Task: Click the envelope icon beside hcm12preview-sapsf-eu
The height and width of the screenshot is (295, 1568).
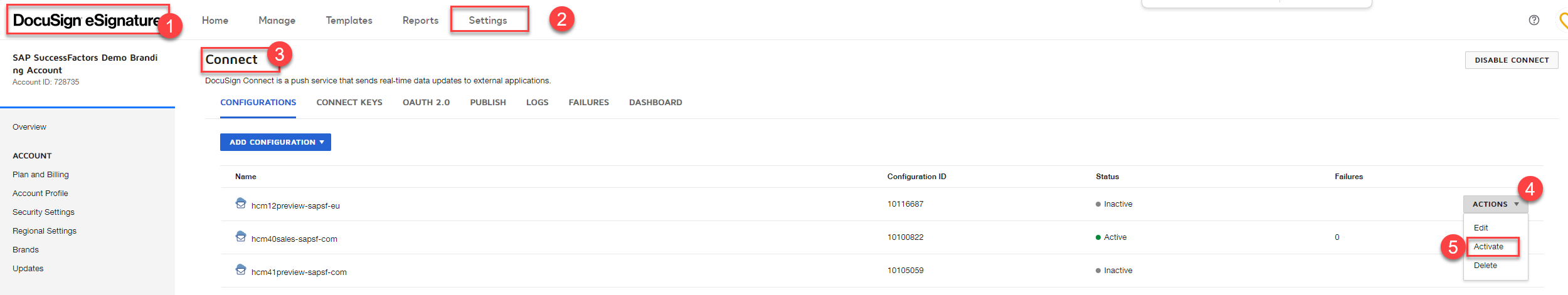Action: tap(241, 203)
